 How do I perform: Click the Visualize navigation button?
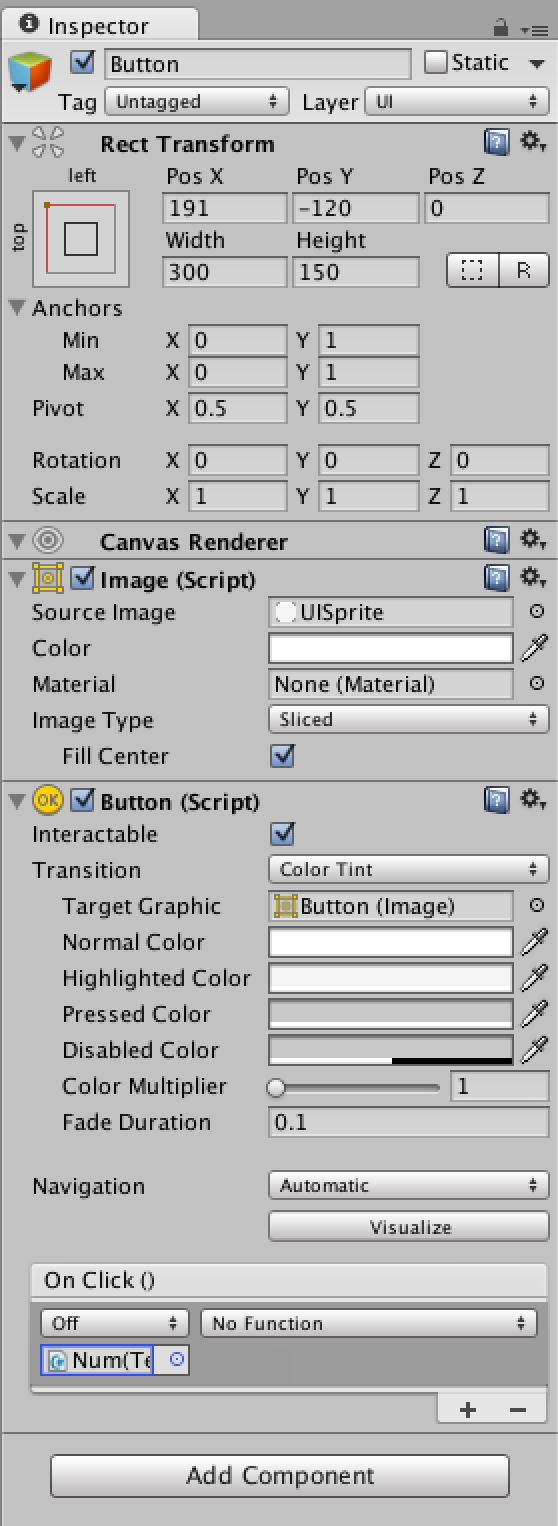pos(408,1227)
